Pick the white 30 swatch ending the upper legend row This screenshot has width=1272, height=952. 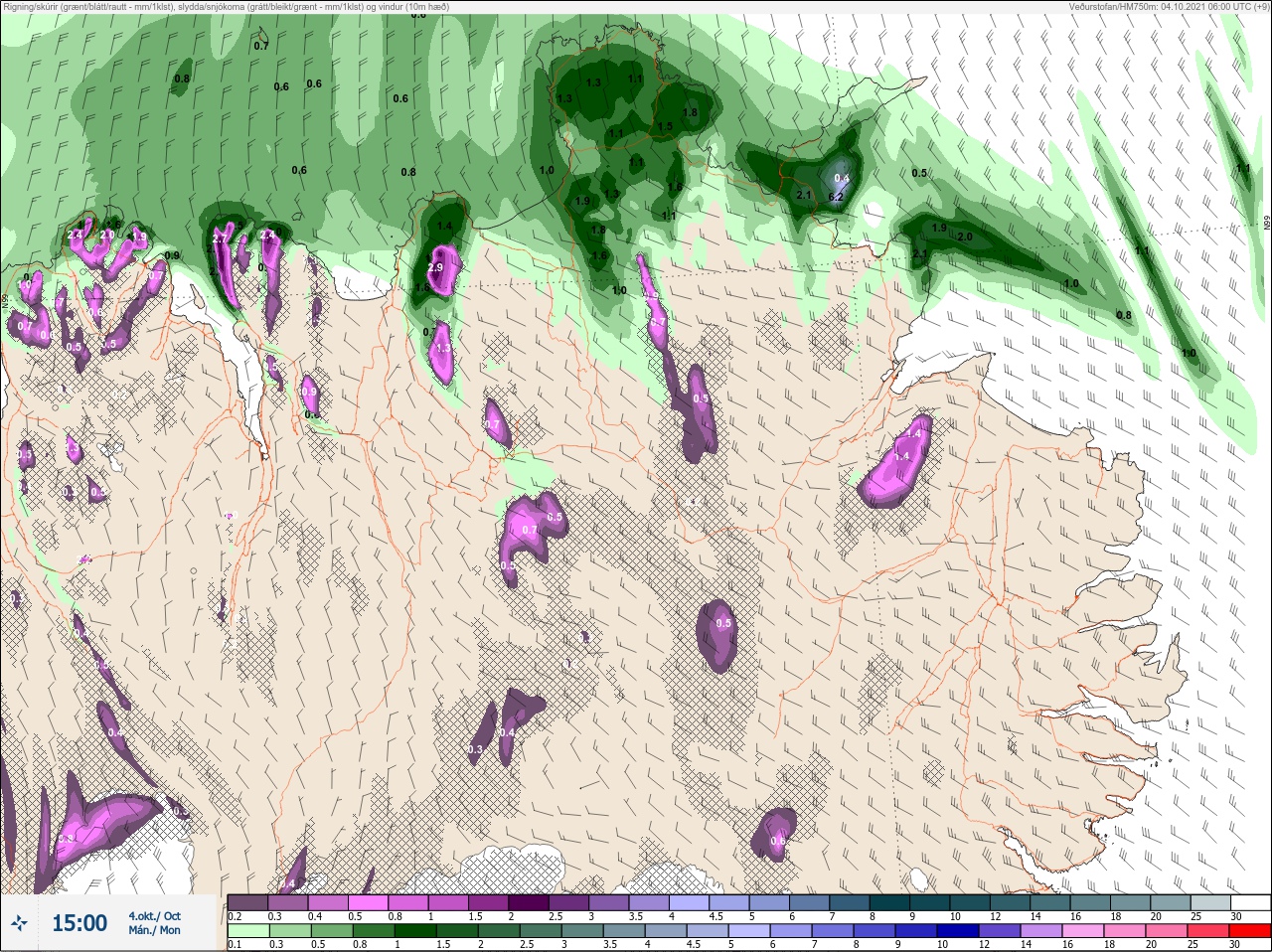[x=1250, y=902]
